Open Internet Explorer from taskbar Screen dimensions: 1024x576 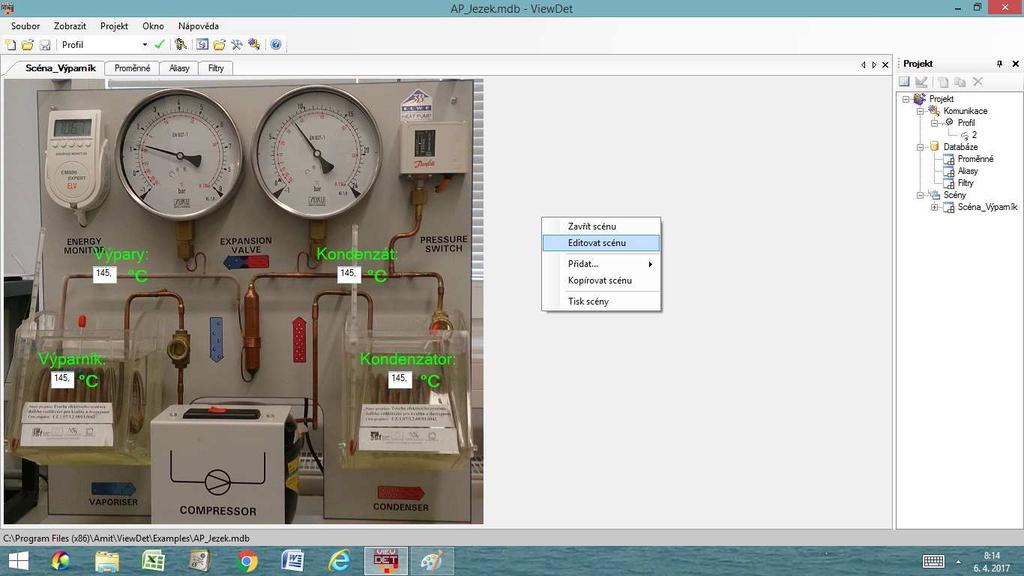tap(339, 561)
